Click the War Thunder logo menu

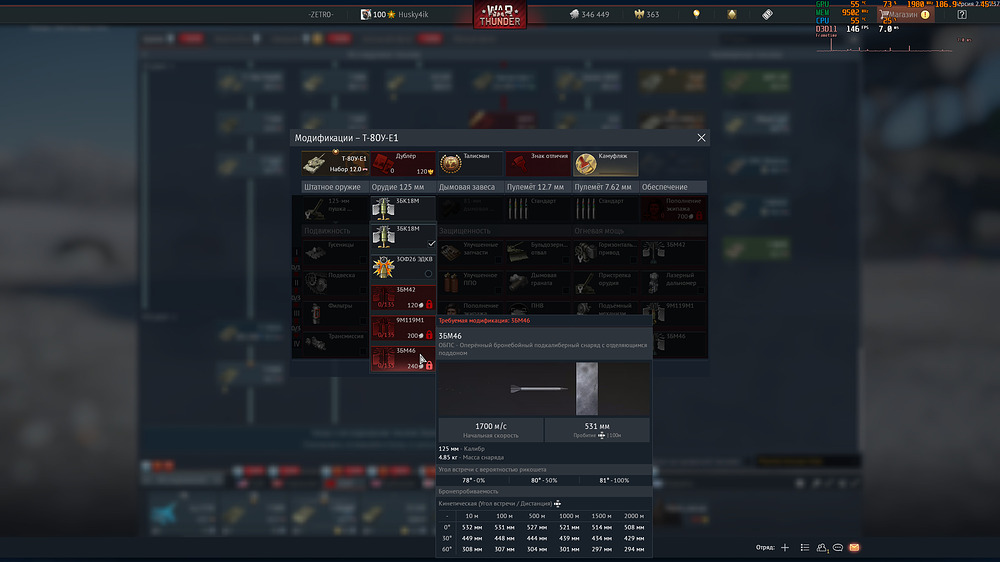(499, 15)
